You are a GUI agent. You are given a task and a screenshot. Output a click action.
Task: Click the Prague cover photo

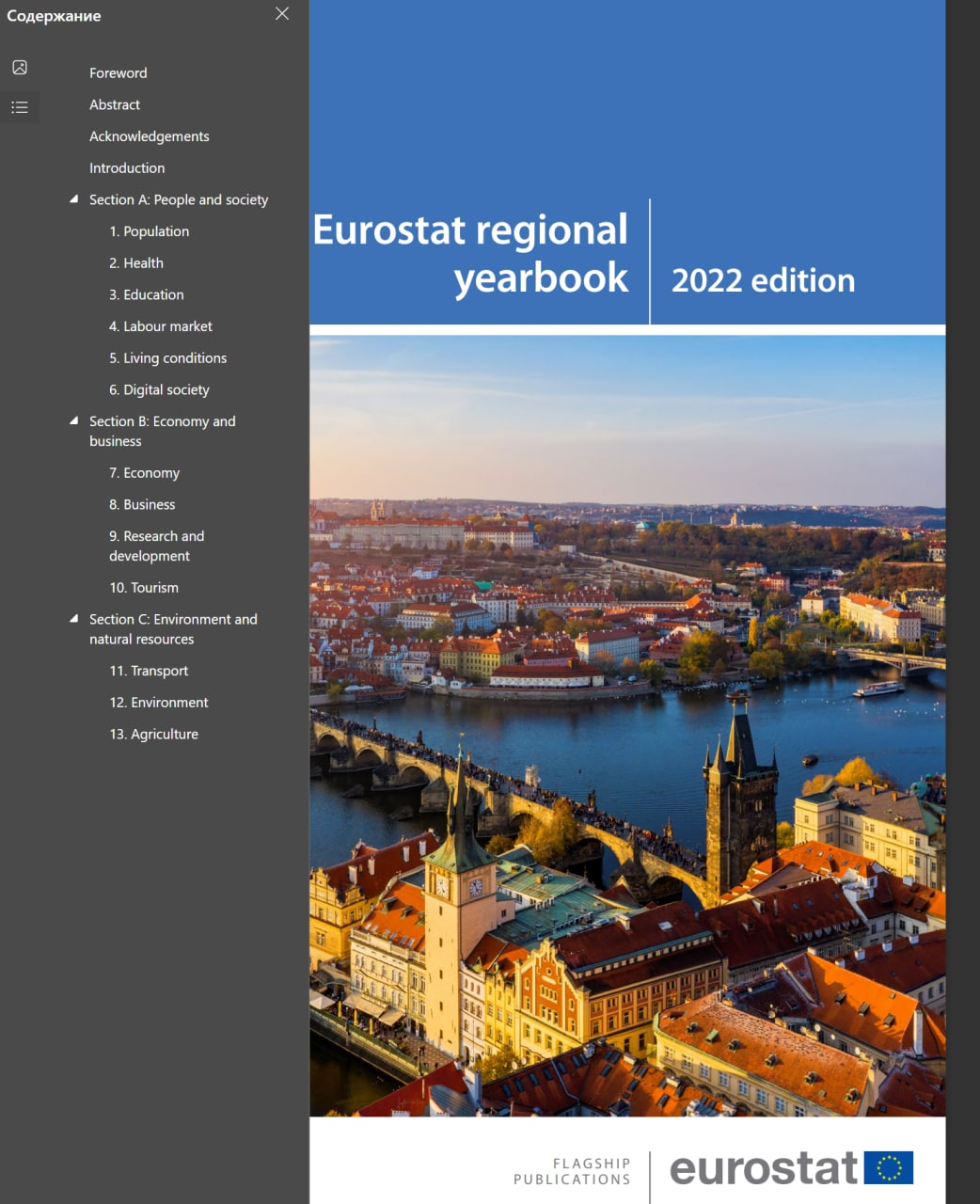(x=627, y=726)
